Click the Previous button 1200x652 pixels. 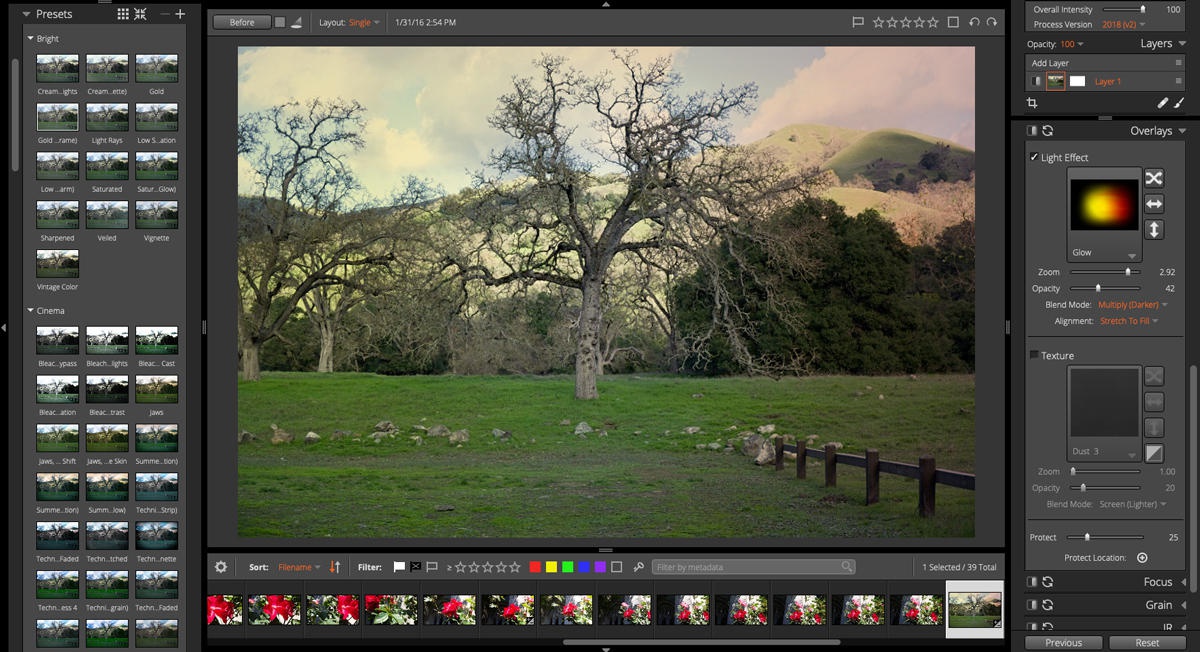(x=1064, y=643)
